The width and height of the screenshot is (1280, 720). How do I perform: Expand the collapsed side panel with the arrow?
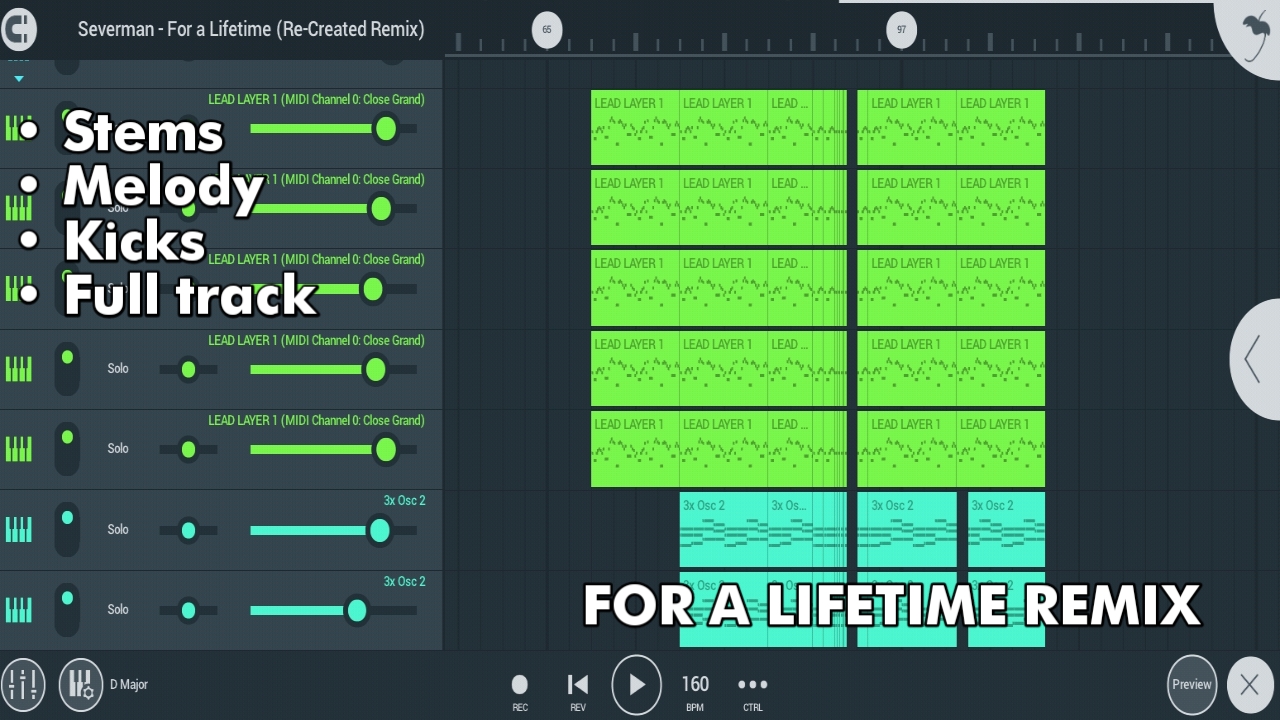coord(1254,359)
